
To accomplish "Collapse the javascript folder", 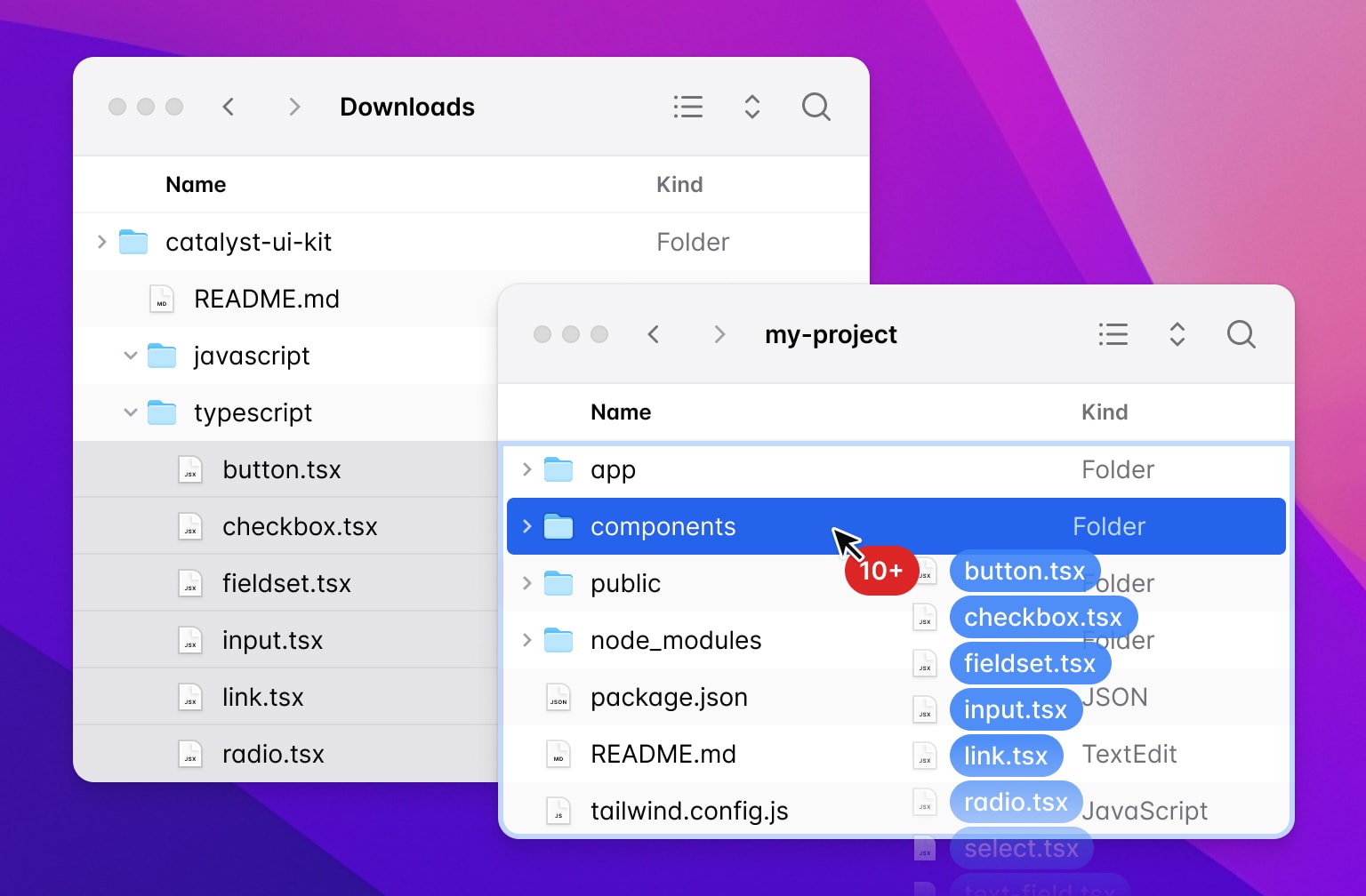I will click(131, 356).
